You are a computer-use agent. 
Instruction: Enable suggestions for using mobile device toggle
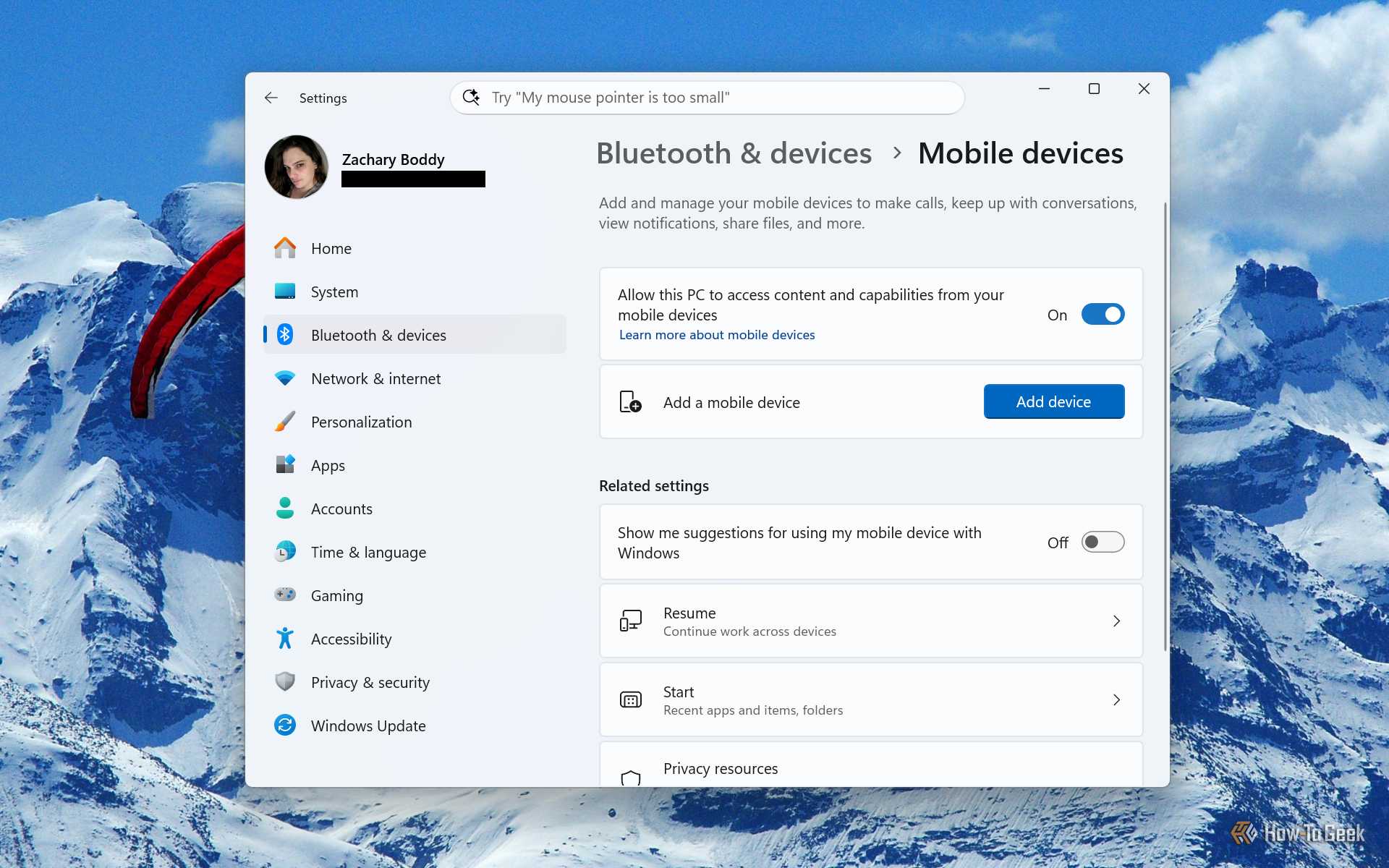(1103, 542)
